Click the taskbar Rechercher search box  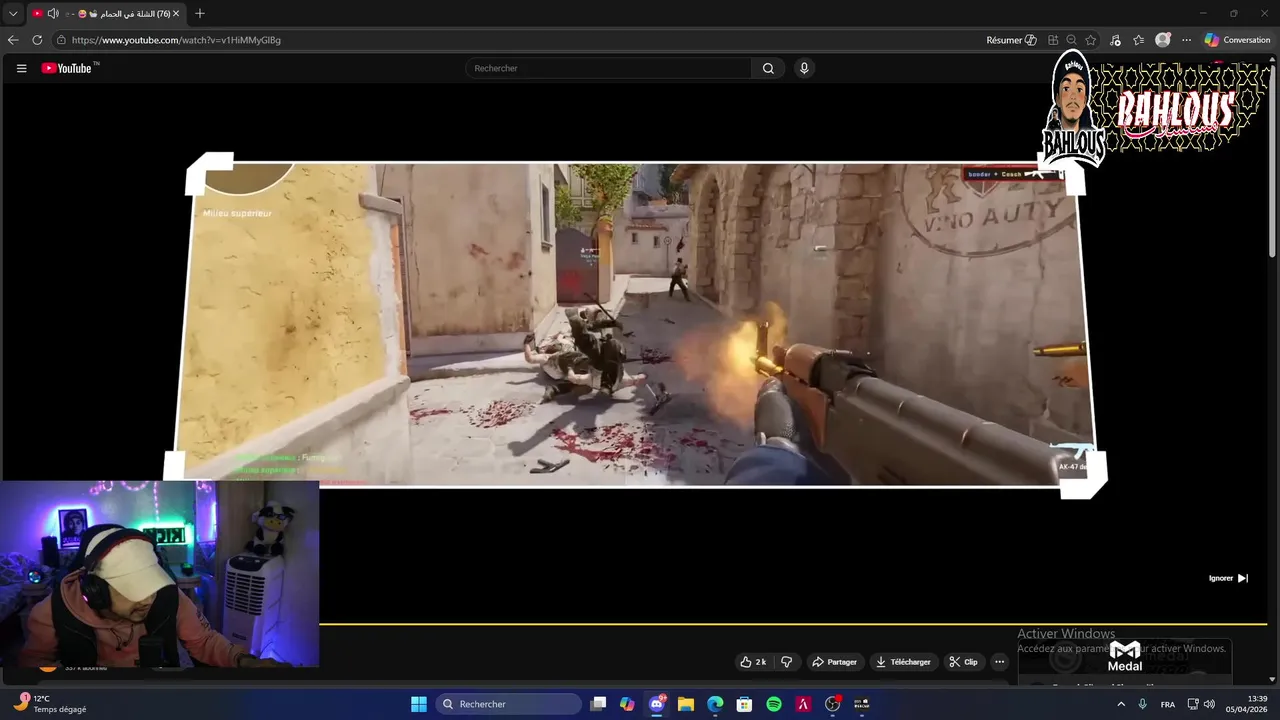click(509, 704)
